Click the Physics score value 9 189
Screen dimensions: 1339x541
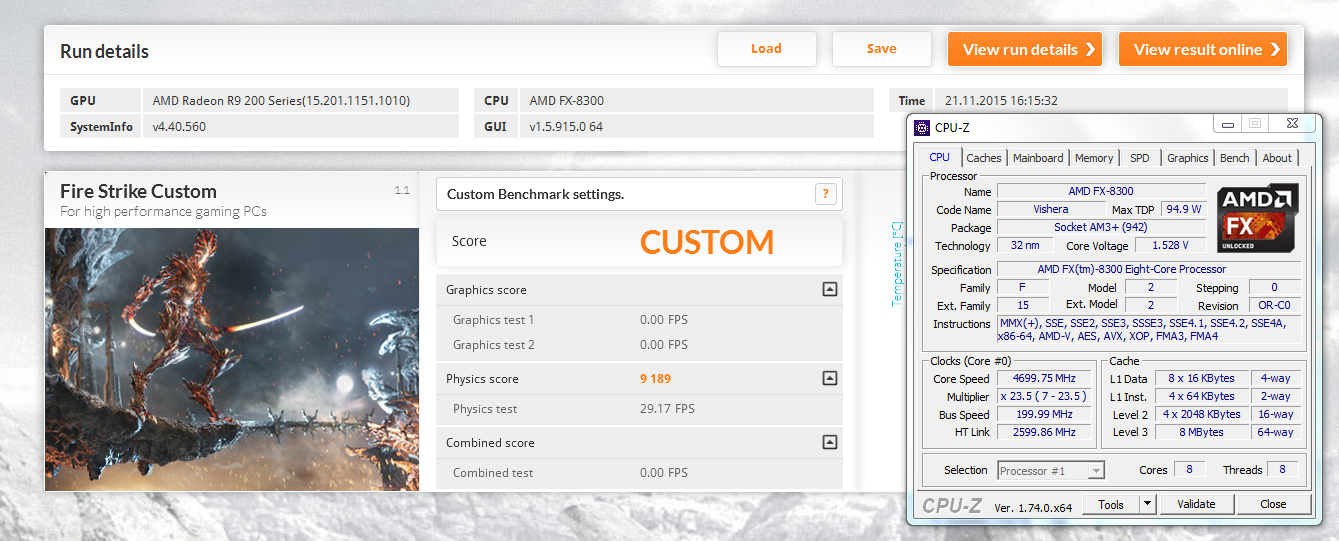[x=656, y=379]
